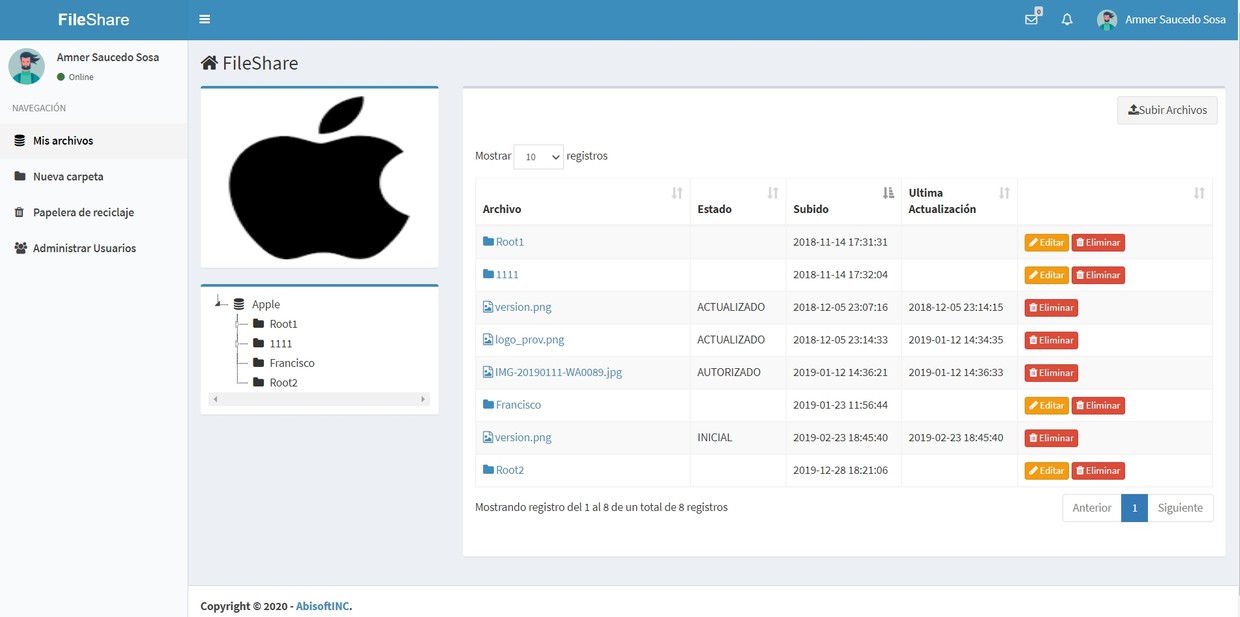Select Francisco folder in the tree
Image resolution: width=1240 pixels, height=617 pixels.
point(292,363)
